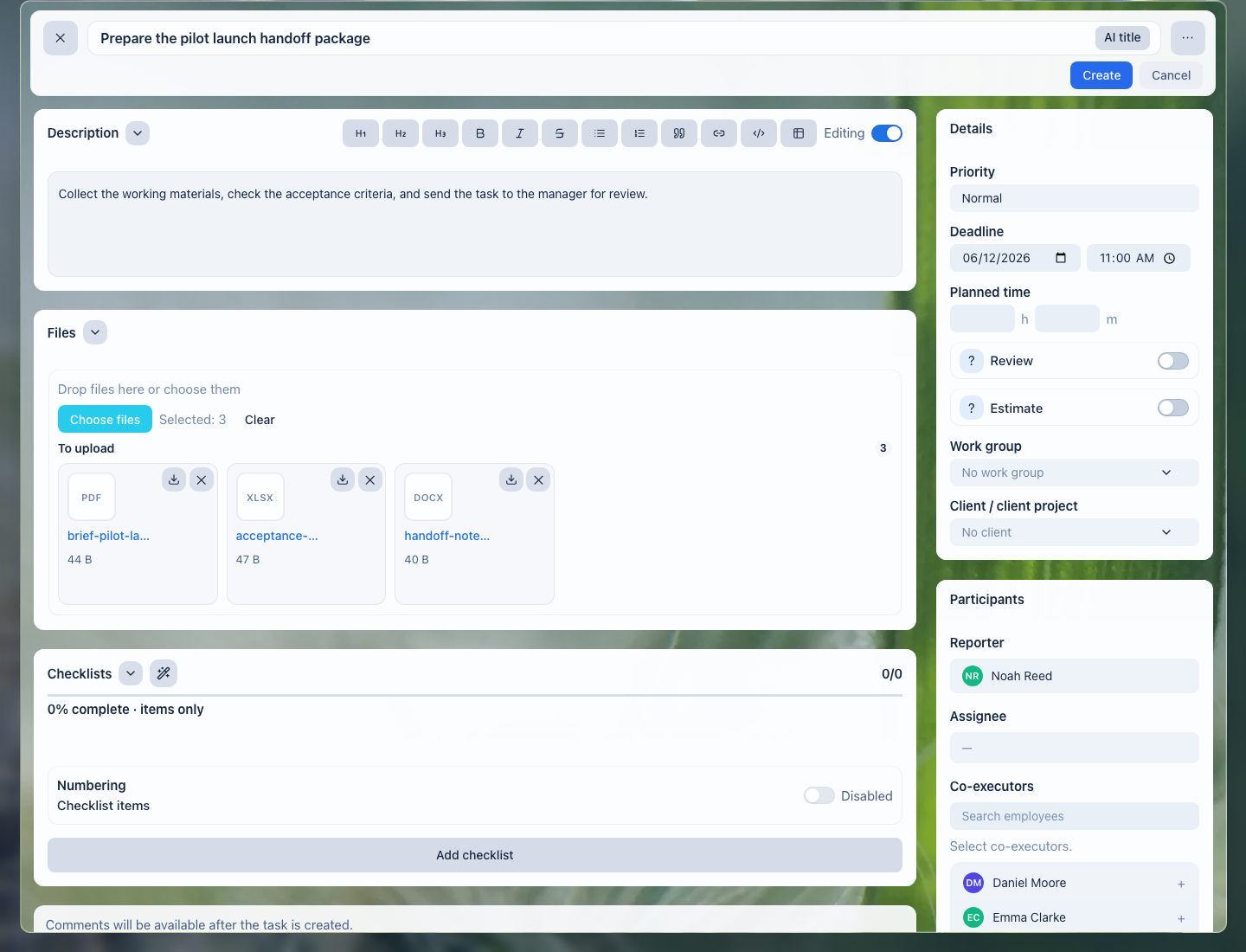Collapse the Description section
Image resolution: width=1246 pixels, height=952 pixels.
138,133
